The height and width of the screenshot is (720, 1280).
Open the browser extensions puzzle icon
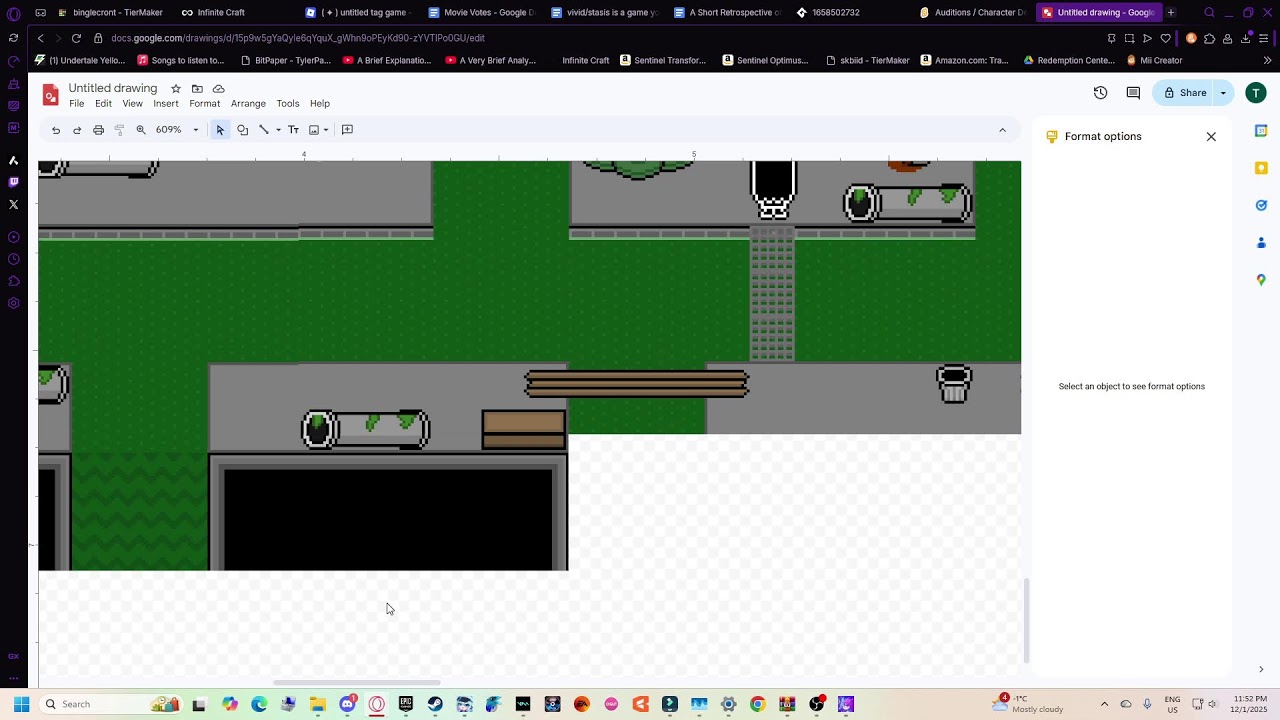1209,38
